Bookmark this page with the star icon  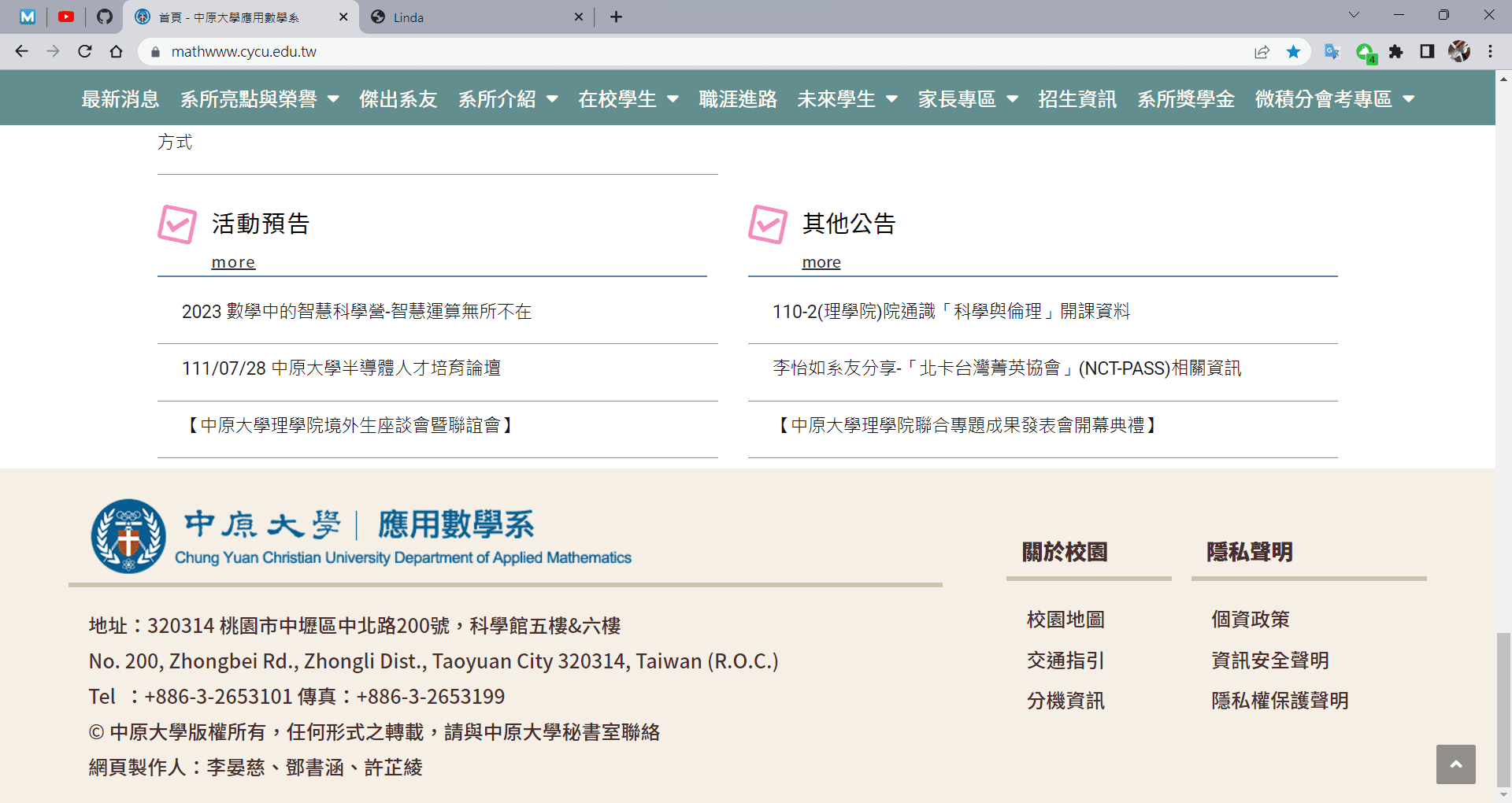click(1293, 51)
